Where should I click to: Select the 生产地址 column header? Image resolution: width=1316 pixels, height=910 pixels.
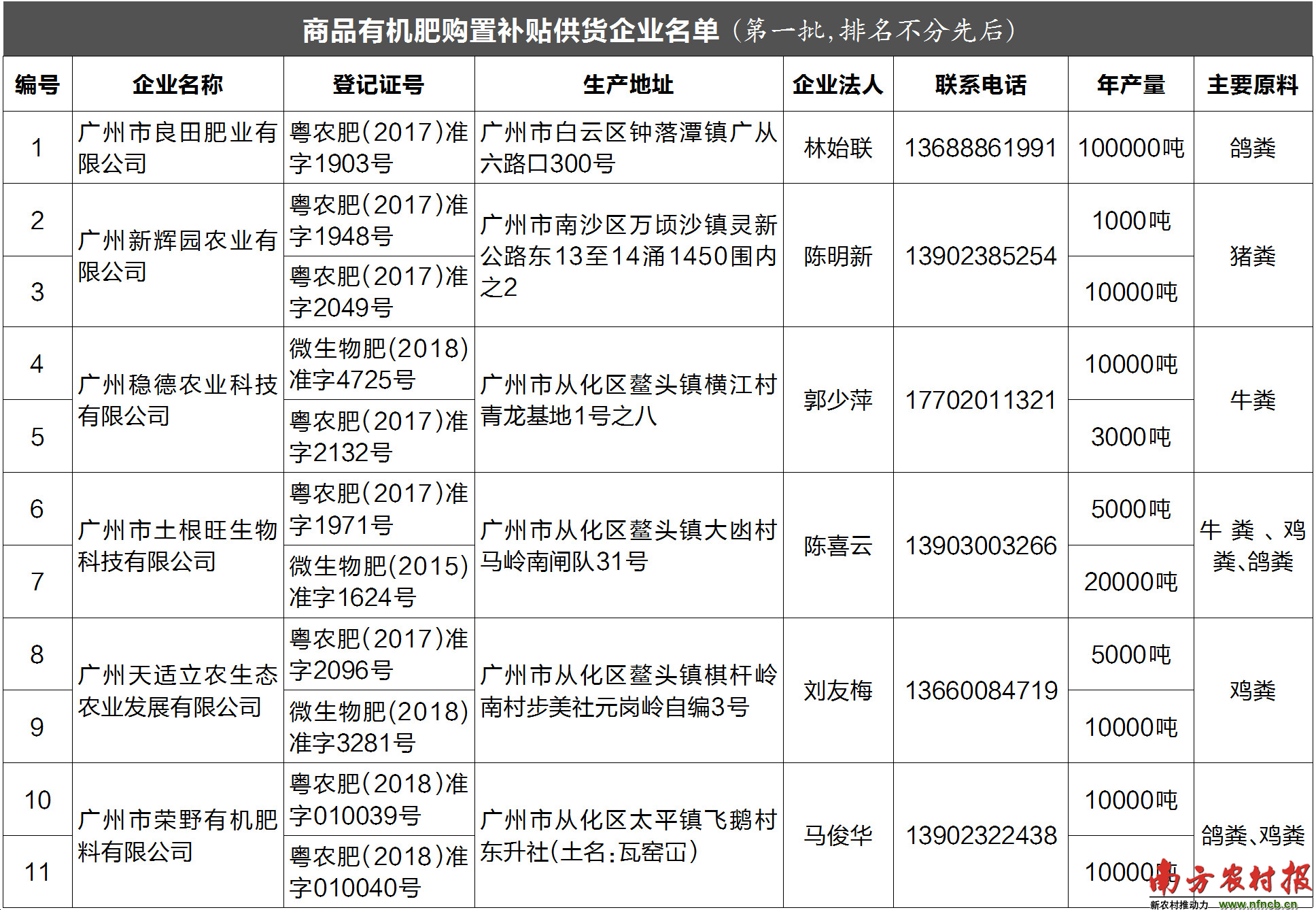click(629, 85)
